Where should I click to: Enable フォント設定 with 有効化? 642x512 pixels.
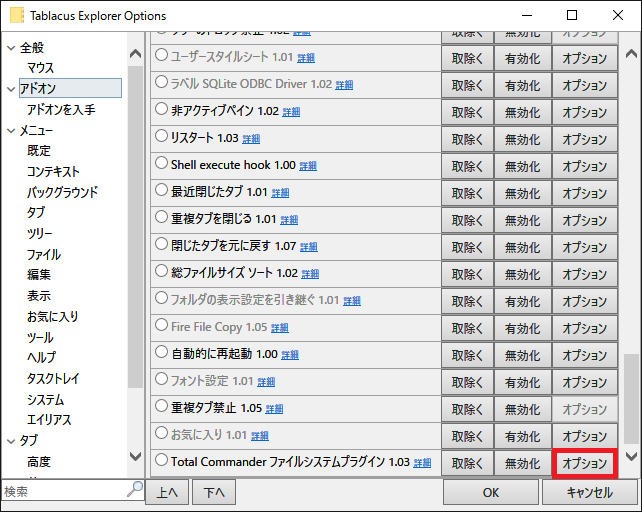[522, 383]
